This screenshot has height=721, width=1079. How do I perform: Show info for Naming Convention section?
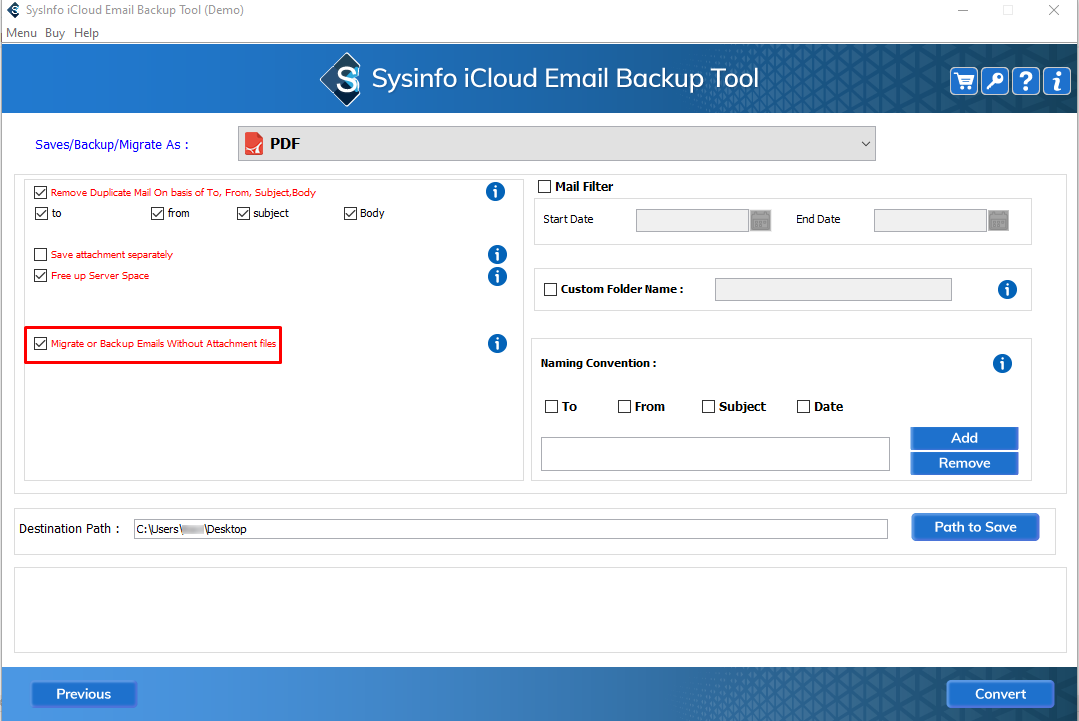(x=1002, y=364)
